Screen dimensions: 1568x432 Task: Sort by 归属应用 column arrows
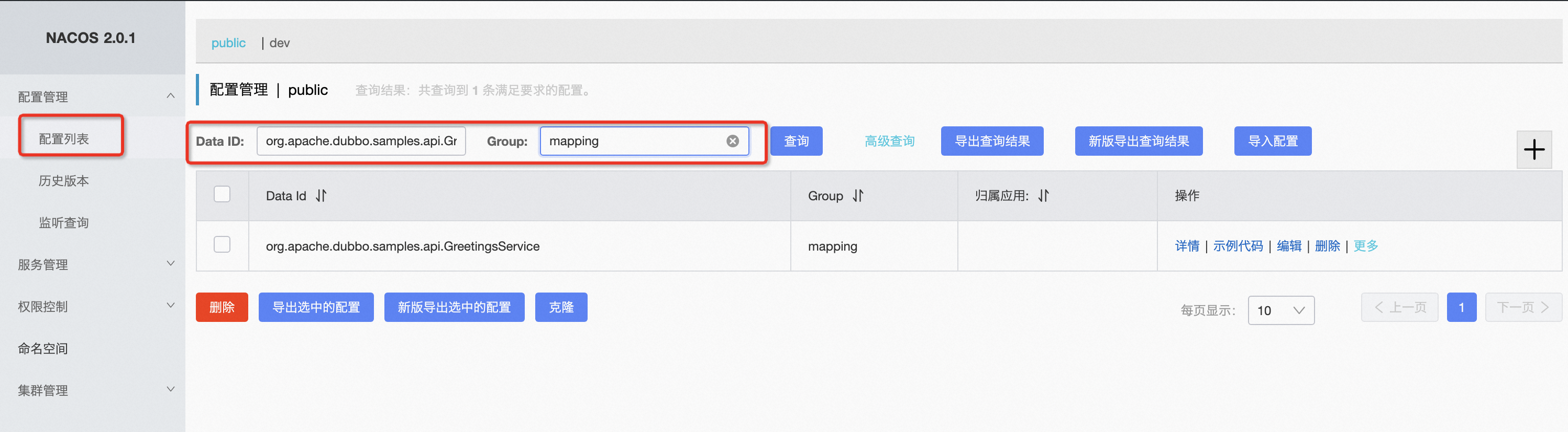1043,196
